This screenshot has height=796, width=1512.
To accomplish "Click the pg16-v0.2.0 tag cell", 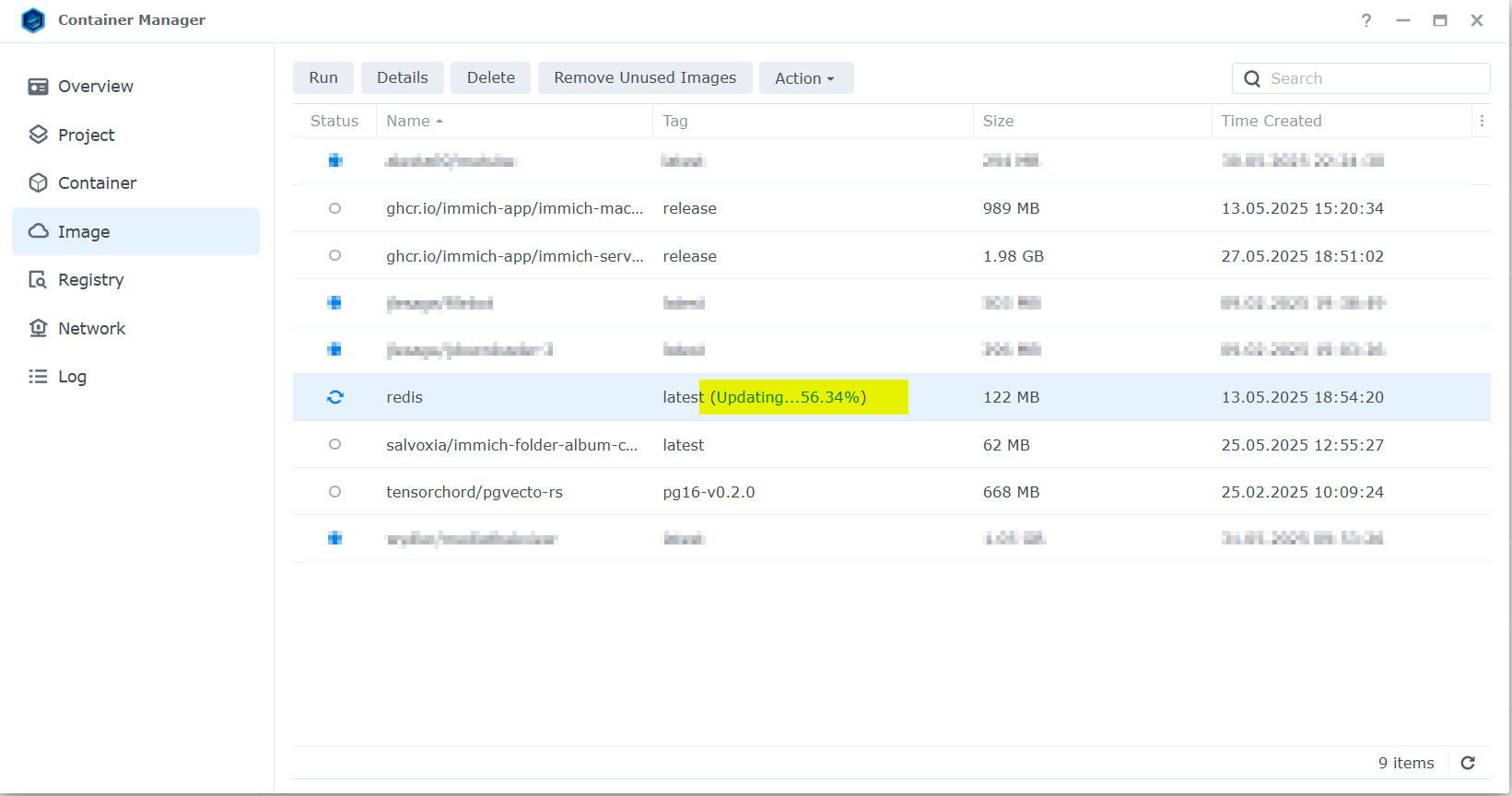I will tap(709, 492).
